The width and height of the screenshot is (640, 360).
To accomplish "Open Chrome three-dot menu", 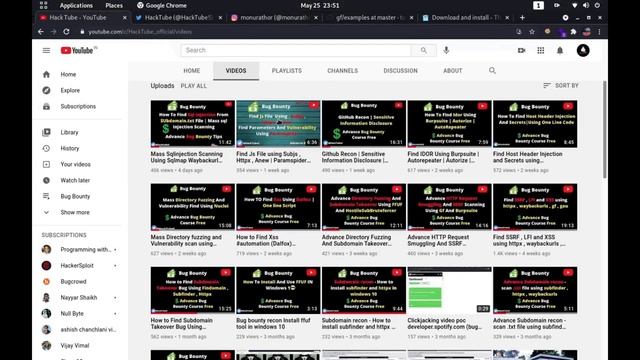I will tap(599, 31).
